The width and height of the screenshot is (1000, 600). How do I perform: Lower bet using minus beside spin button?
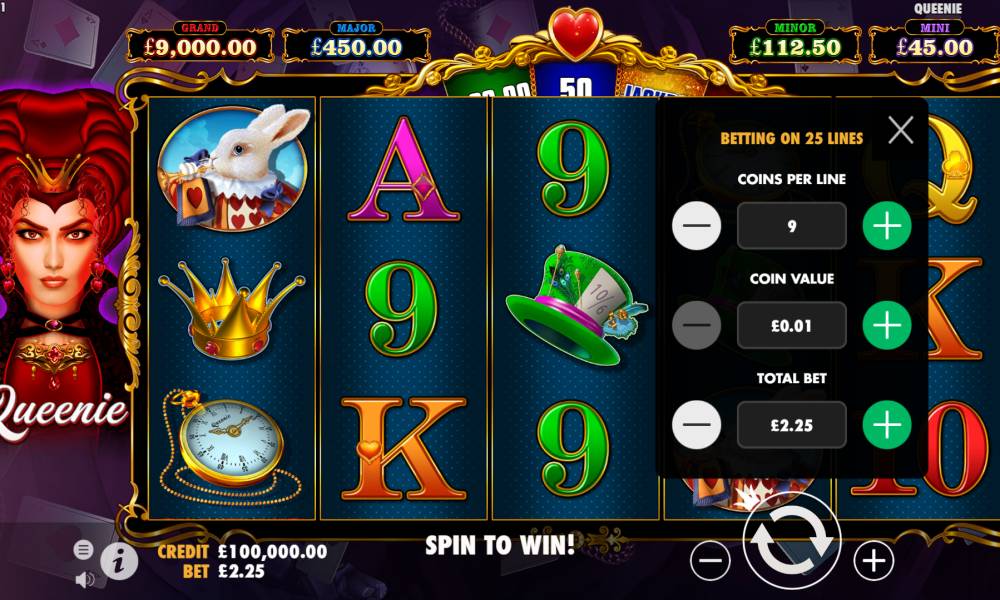point(710,560)
